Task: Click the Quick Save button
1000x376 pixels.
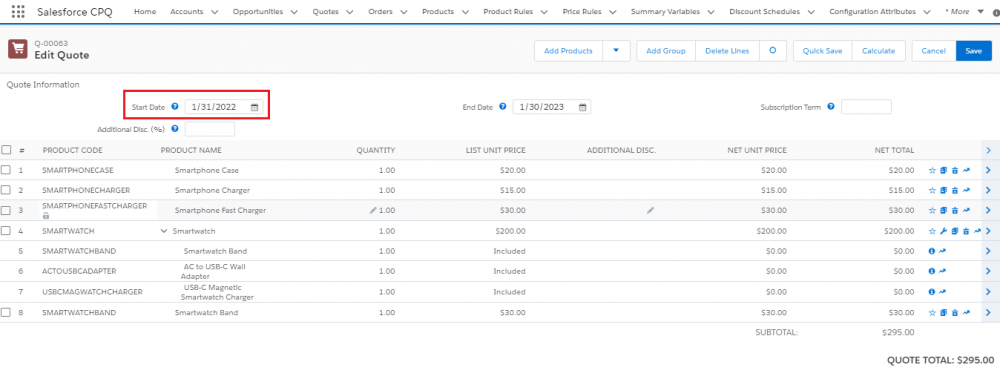Action: click(x=822, y=51)
